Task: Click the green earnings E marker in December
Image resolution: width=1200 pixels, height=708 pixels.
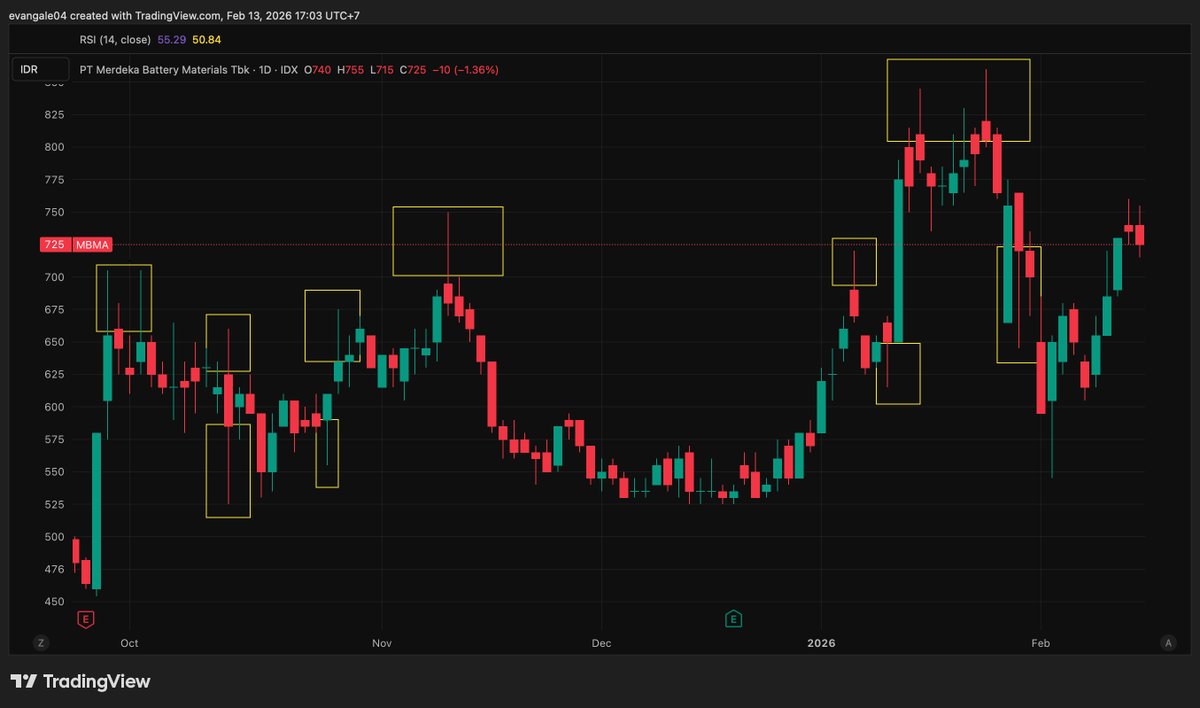Action: coord(733,620)
